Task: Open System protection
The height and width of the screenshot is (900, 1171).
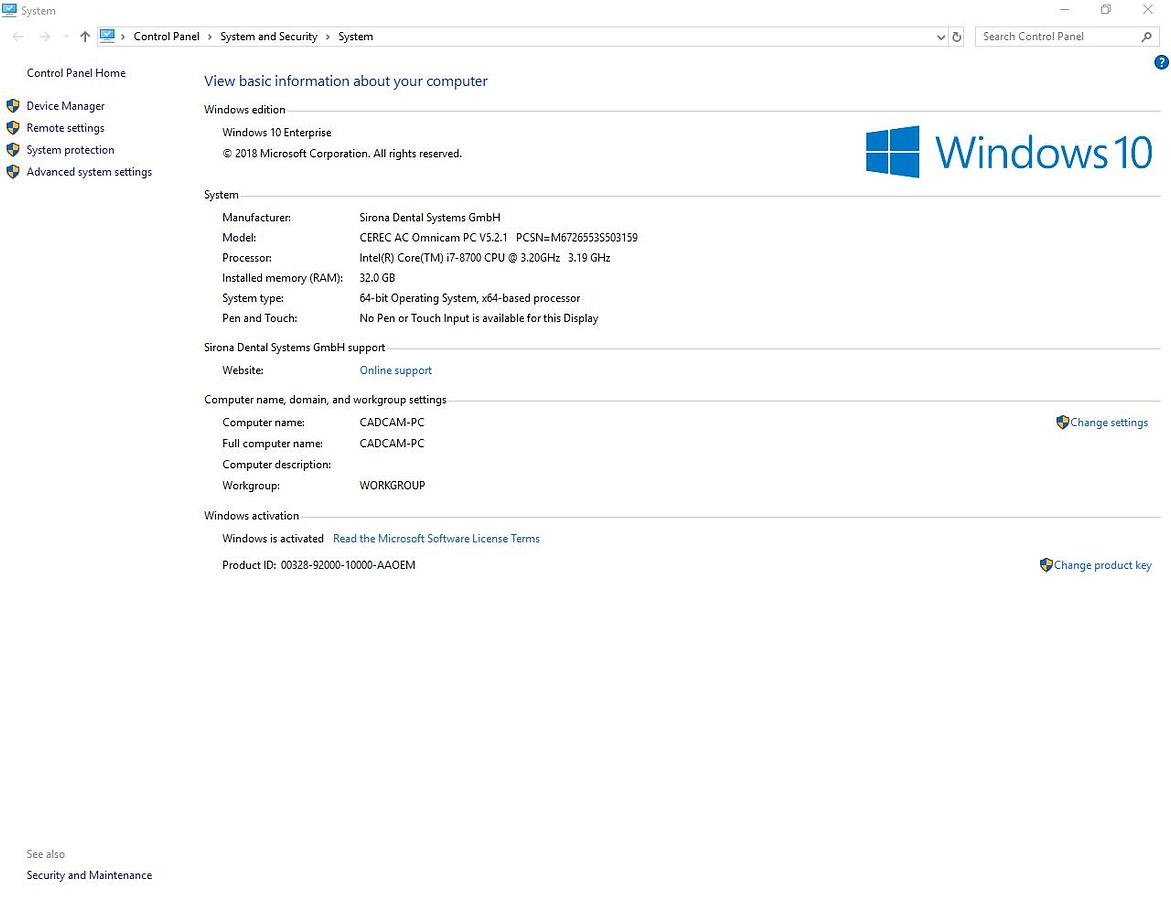Action: [70, 150]
